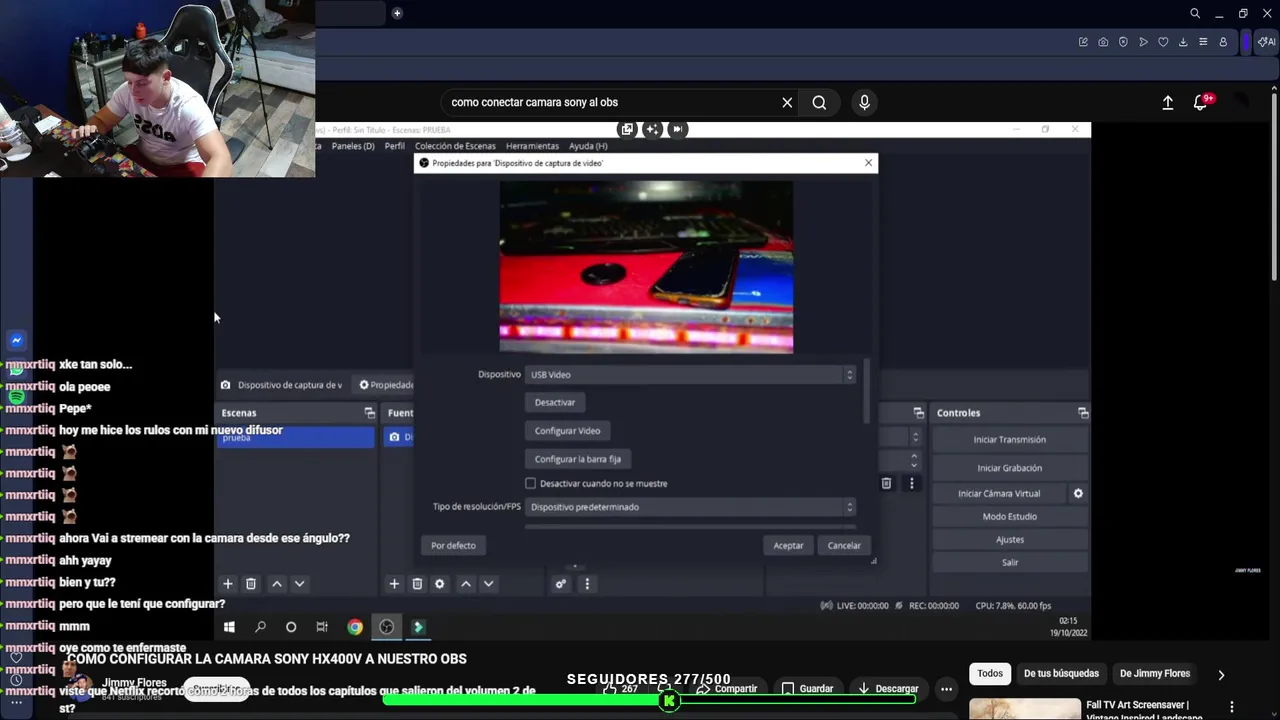Dismiss the dialog with Cancelar
The width and height of the screenshot is (1280, 720).
click(844, 546)
